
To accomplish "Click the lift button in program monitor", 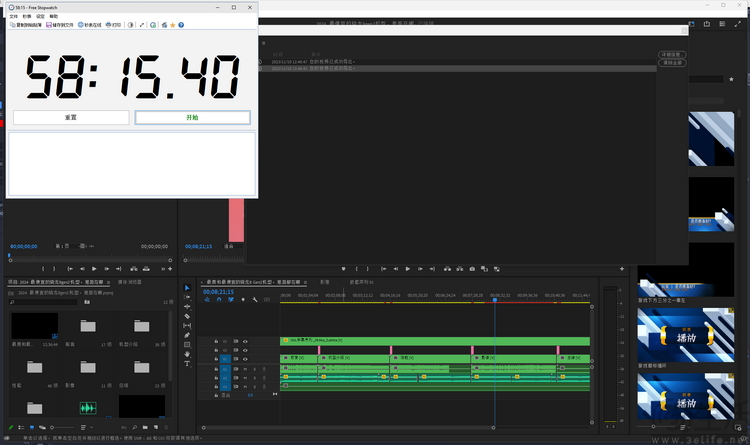I will 447,269.
